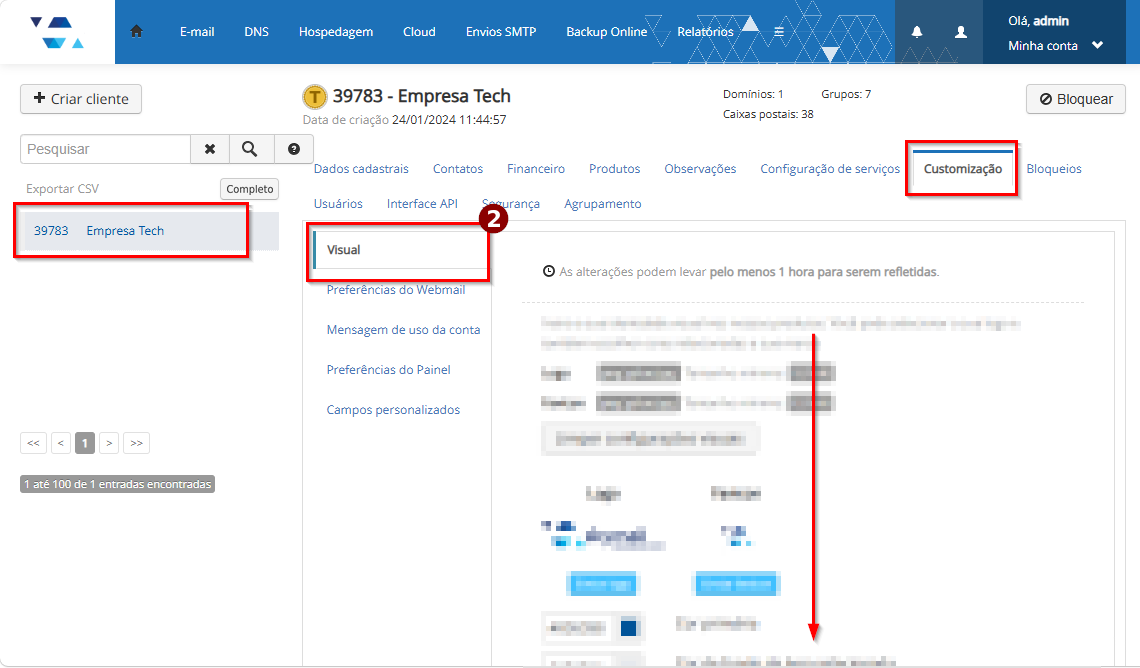Click Domínios: 1 text
1140x668 pixels.
click(753, 94)
